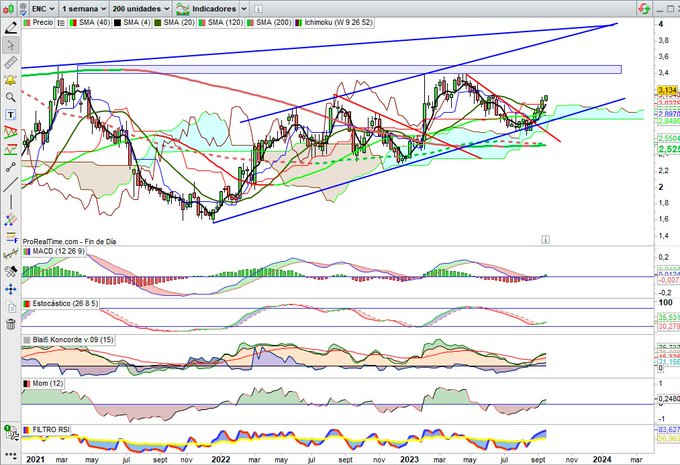Open Estocástico (26 8 5) panel label
Screen dimensions: 680x465
61,304
